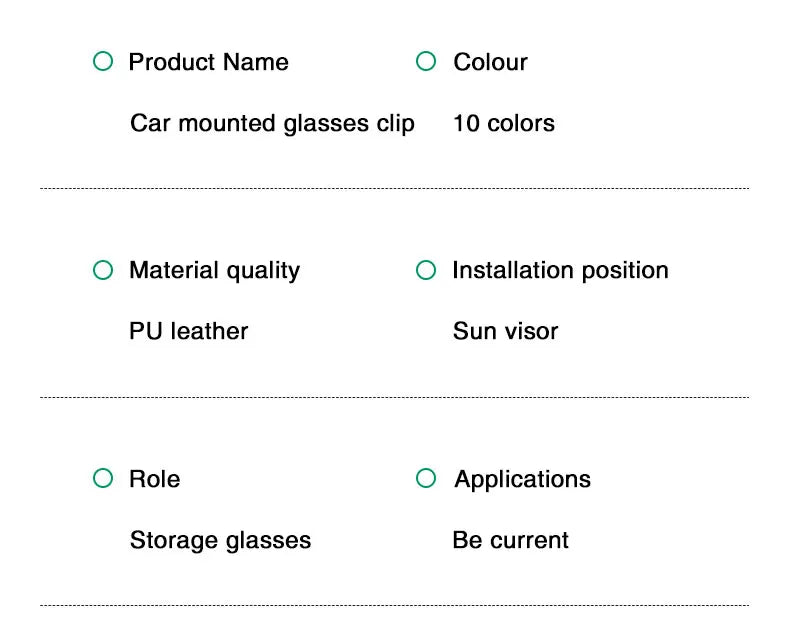Click the Applications heading
790x642 pixels.
click(x=522, y=479)
